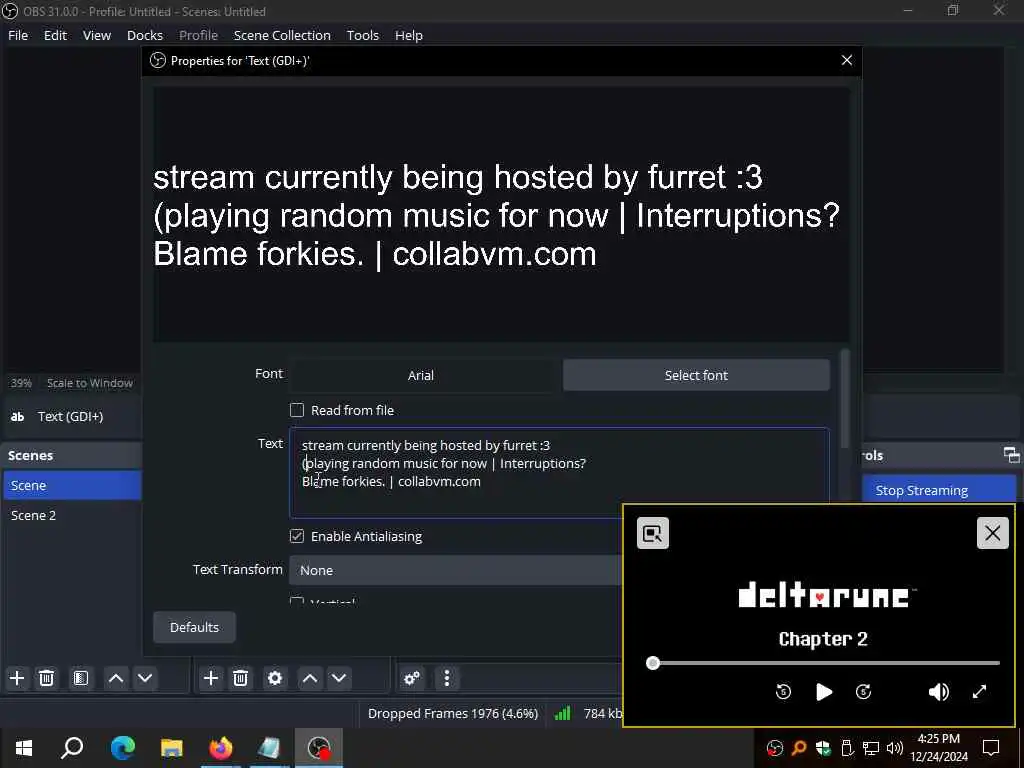
Task: Open system tray volume control
Action: [895, 748]
